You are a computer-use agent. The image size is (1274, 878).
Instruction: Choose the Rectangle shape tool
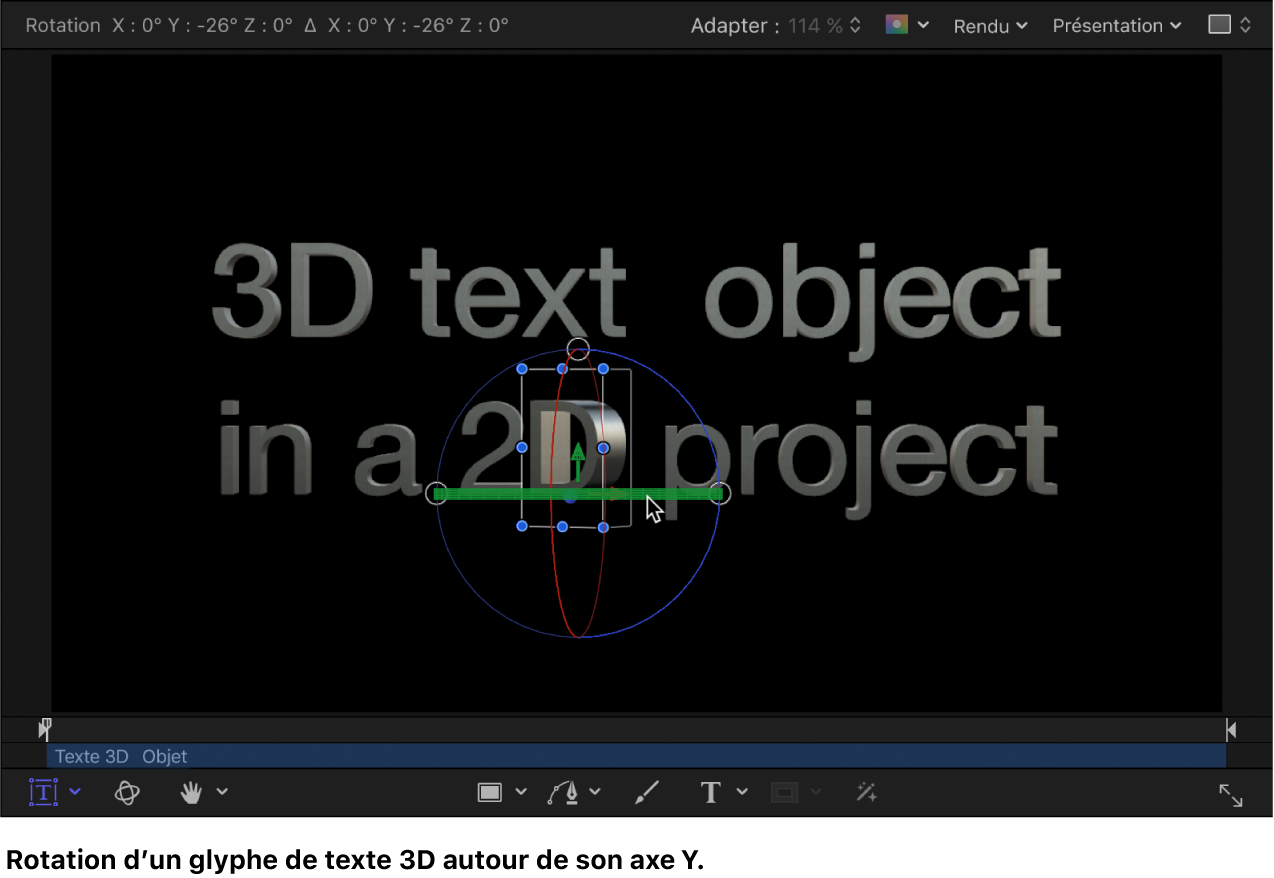tap(488, 791)
